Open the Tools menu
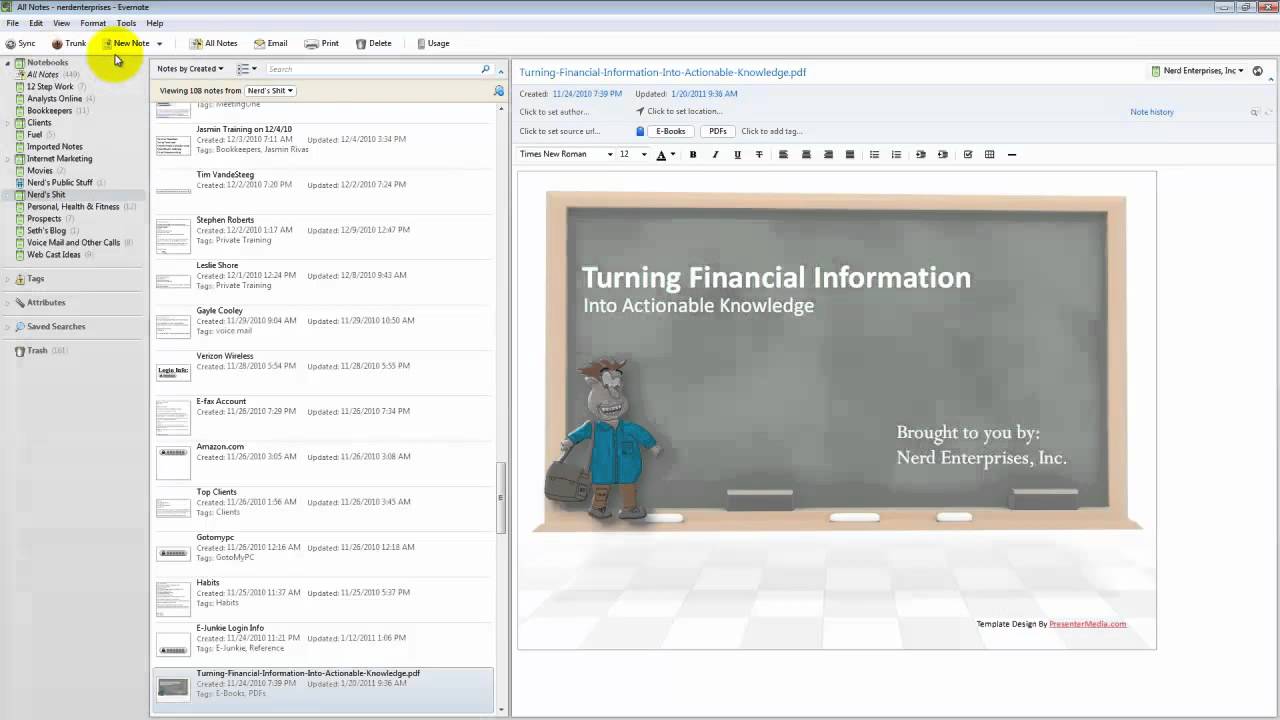This screenshot has width=1280, height=720. (126, 23)
